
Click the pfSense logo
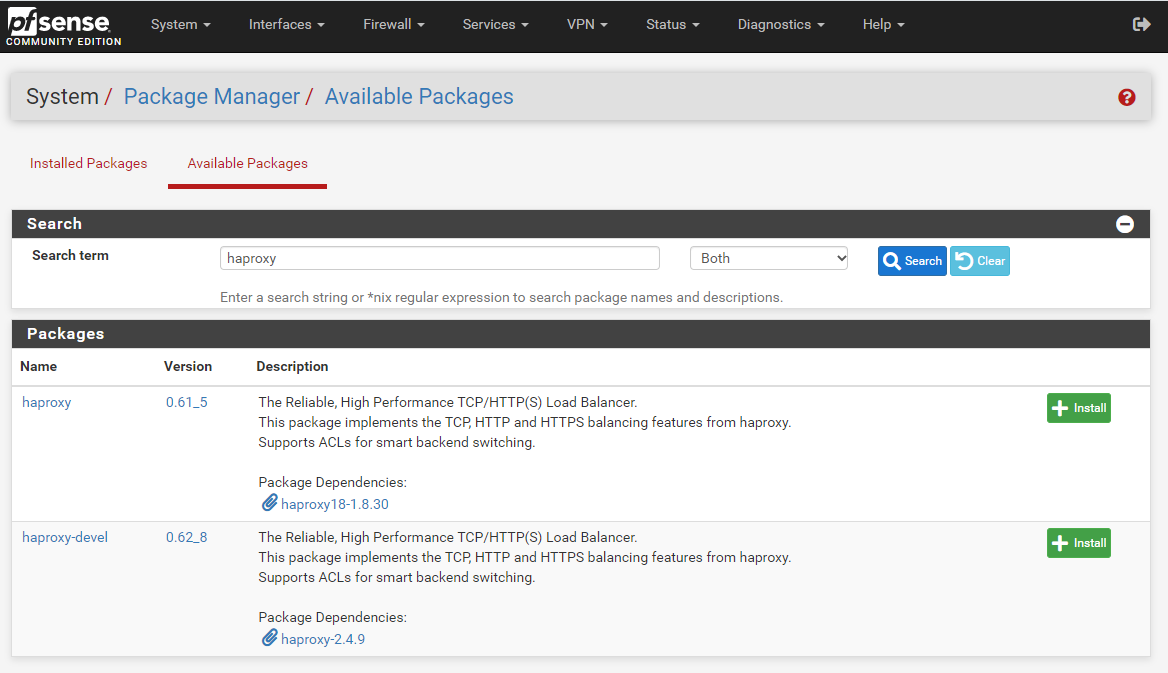click(x=63, y=27)
